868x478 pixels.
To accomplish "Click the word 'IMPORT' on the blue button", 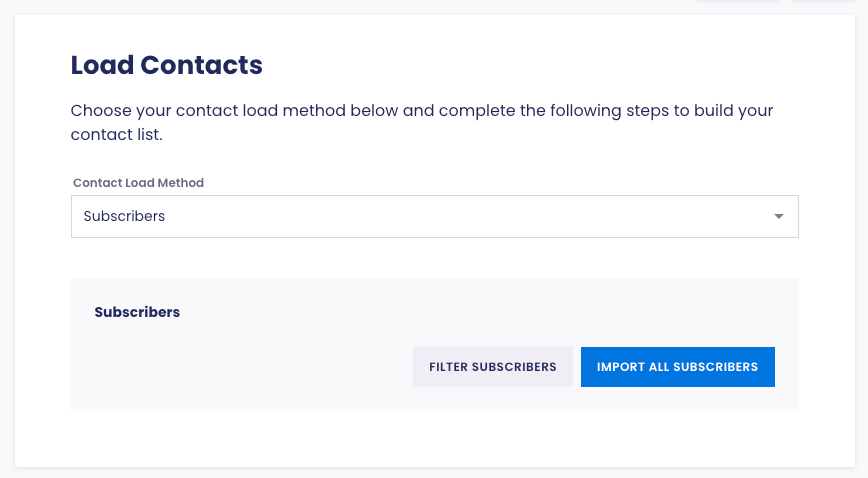I will tap(620, 367).
